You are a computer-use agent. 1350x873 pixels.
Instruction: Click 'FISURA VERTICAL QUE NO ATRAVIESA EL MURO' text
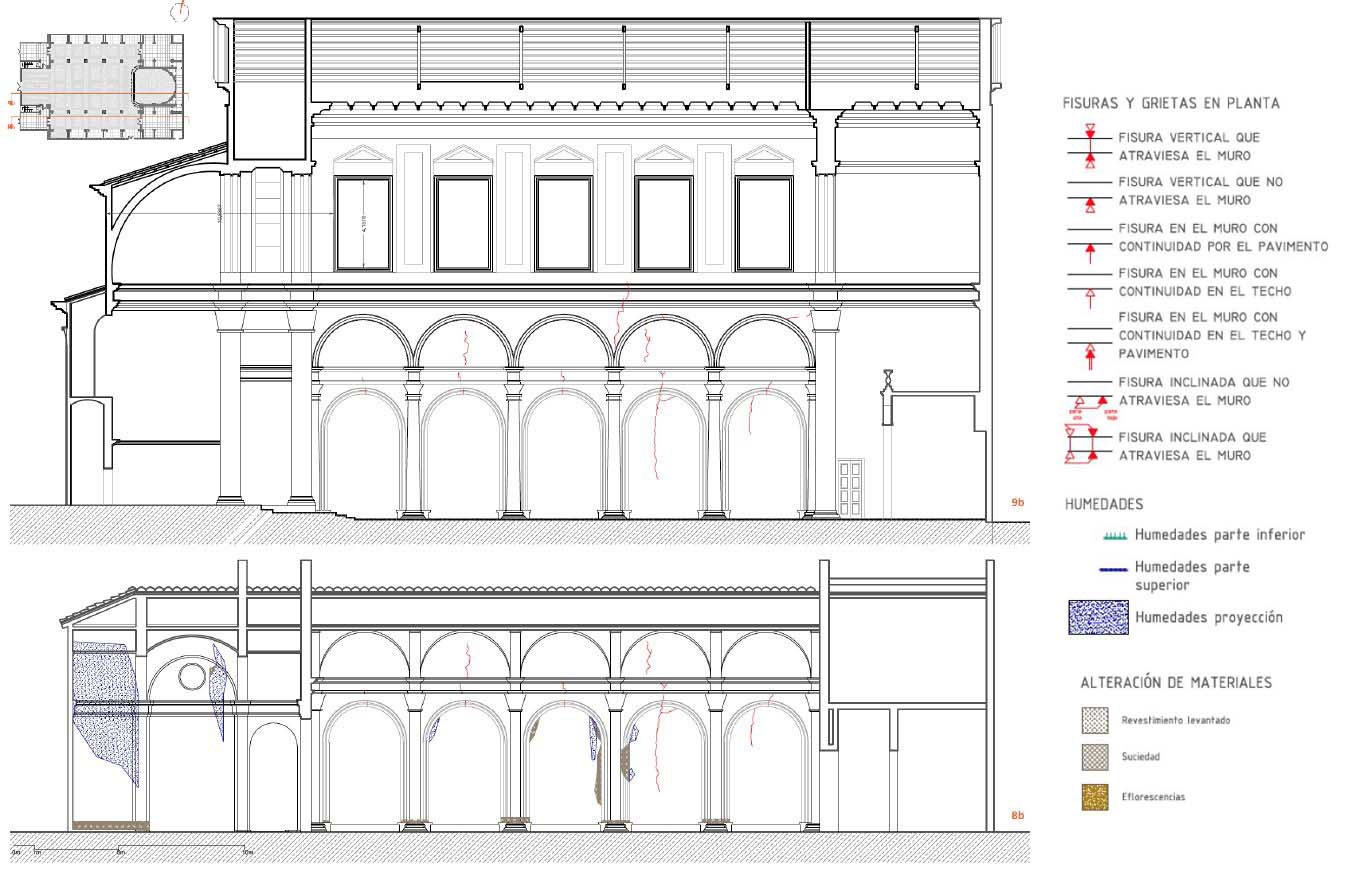[1200, 191]
